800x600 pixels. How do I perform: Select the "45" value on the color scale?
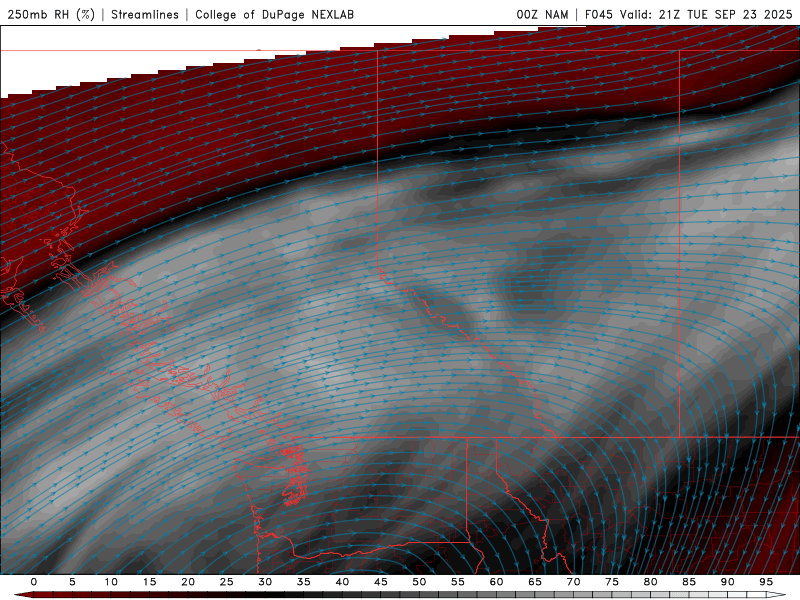click(381, 582)
